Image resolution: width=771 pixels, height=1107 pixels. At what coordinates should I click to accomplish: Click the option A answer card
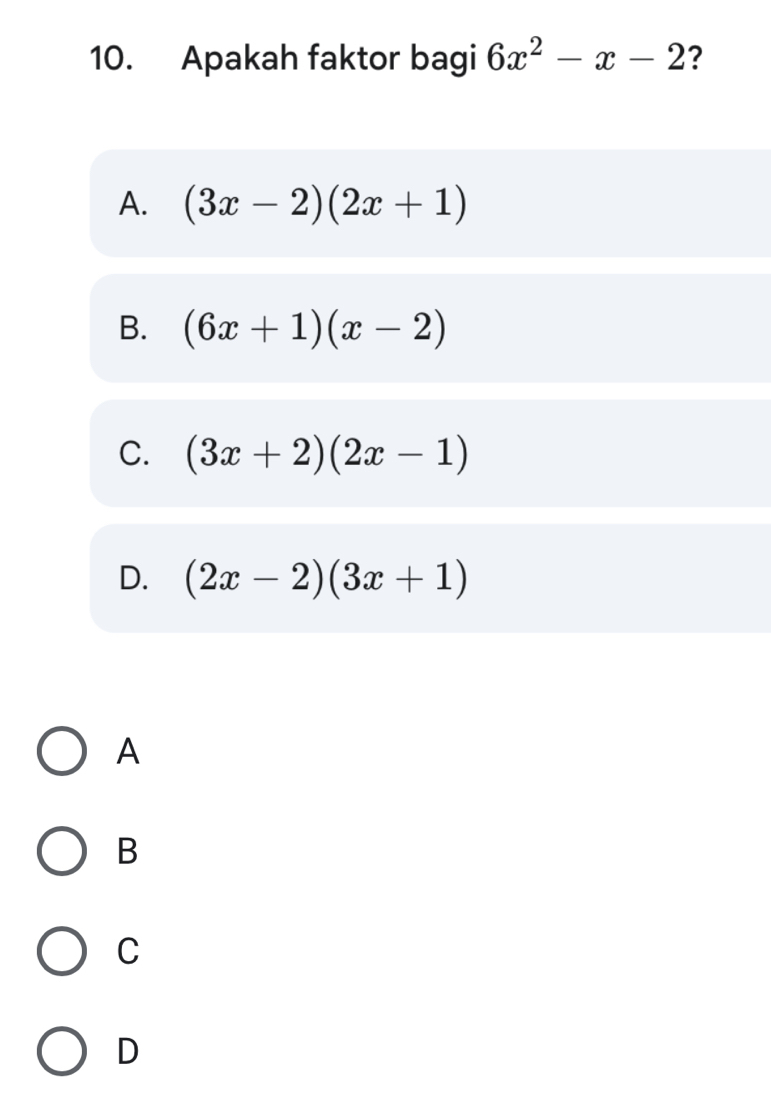(x=400, y=204)
